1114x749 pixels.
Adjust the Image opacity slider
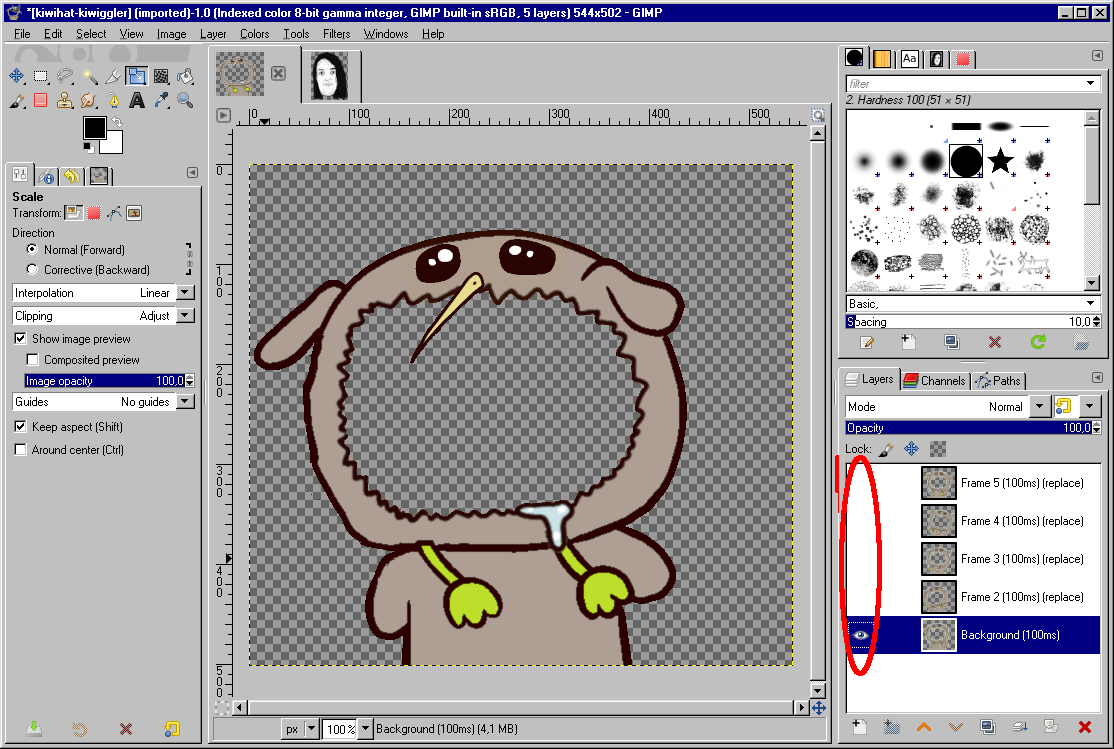(x=104, y=381)
